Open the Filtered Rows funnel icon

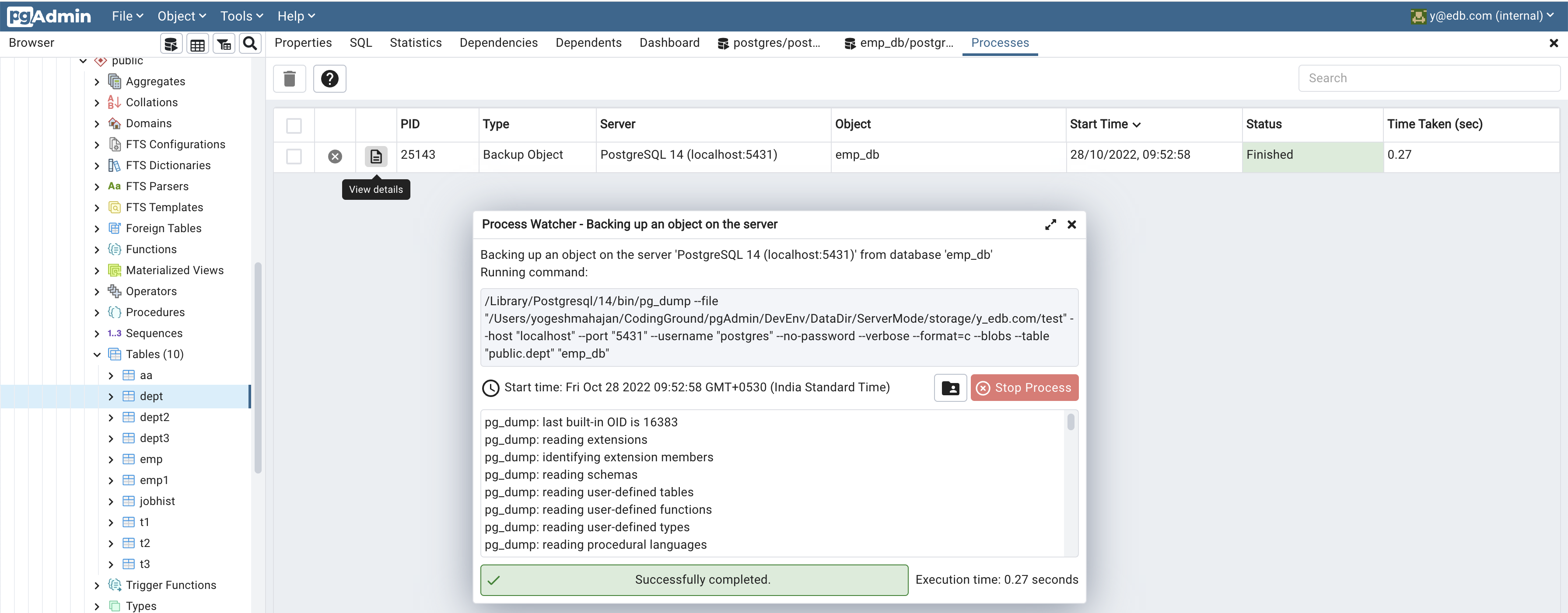(224, 42)
